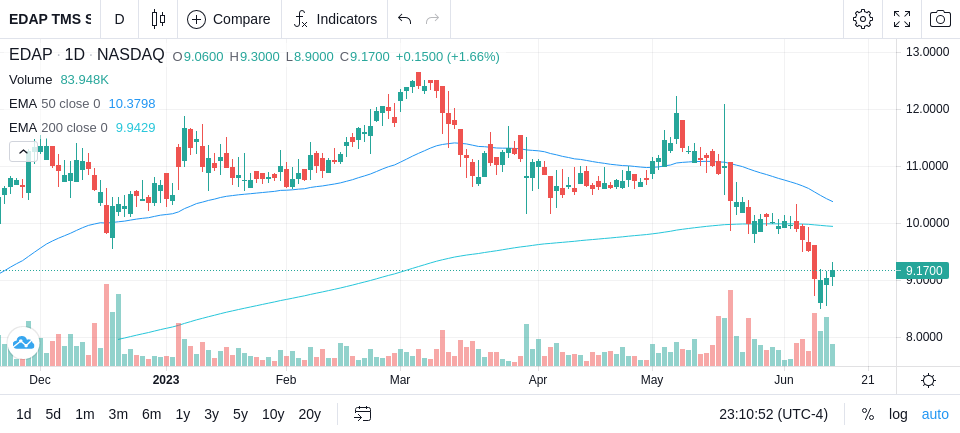960x433 pixels.
Task: Select the 20y time range
Action: point(309,415)
